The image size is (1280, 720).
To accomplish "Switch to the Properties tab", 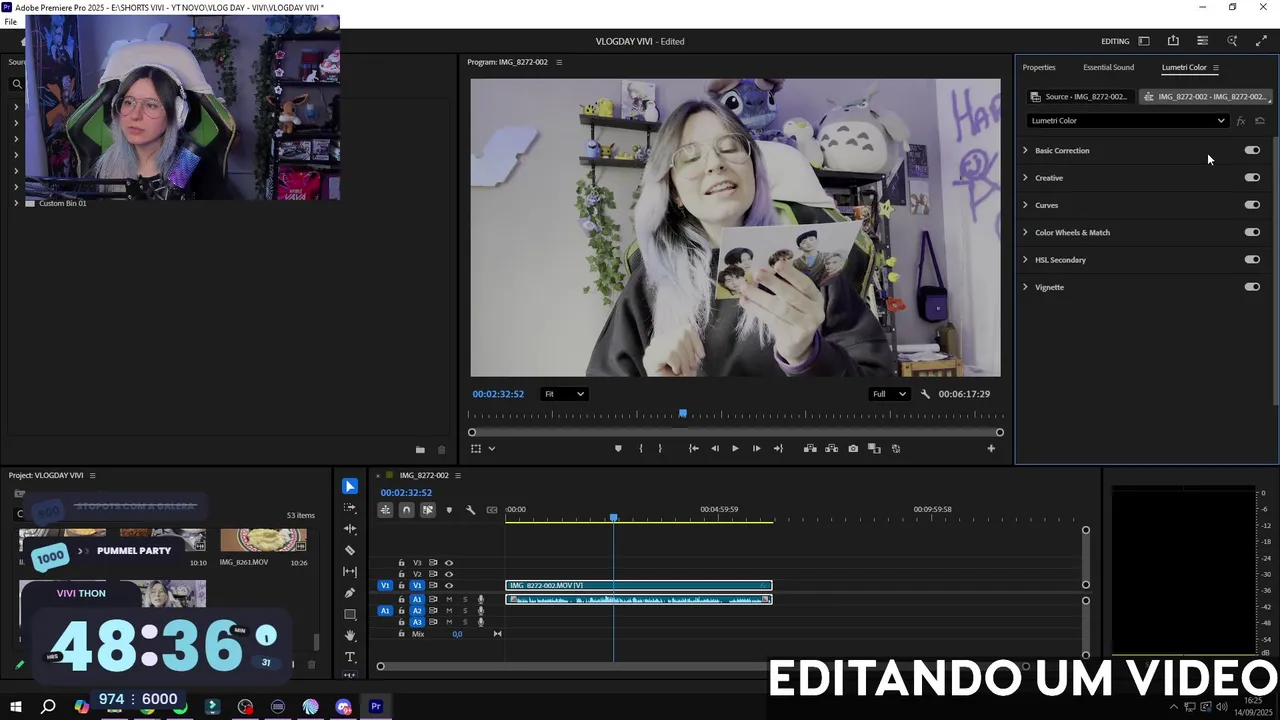I will (1039, 67).
